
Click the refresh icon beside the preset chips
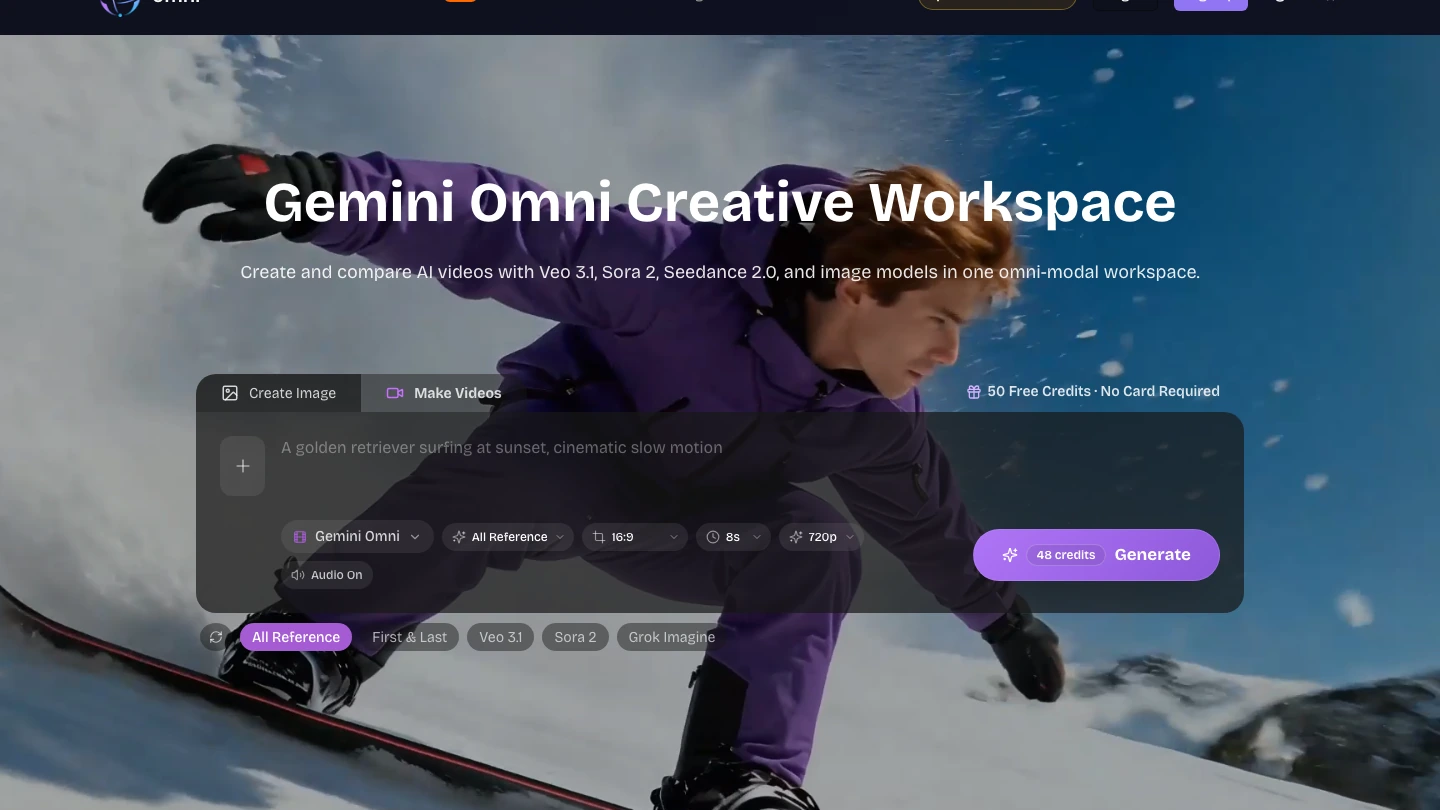tap(215, 637)
